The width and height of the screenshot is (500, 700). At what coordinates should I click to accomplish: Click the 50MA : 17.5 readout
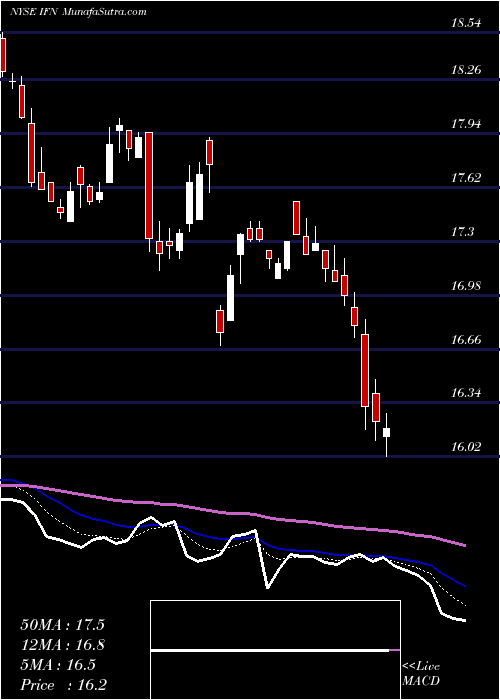coord(62,625)
